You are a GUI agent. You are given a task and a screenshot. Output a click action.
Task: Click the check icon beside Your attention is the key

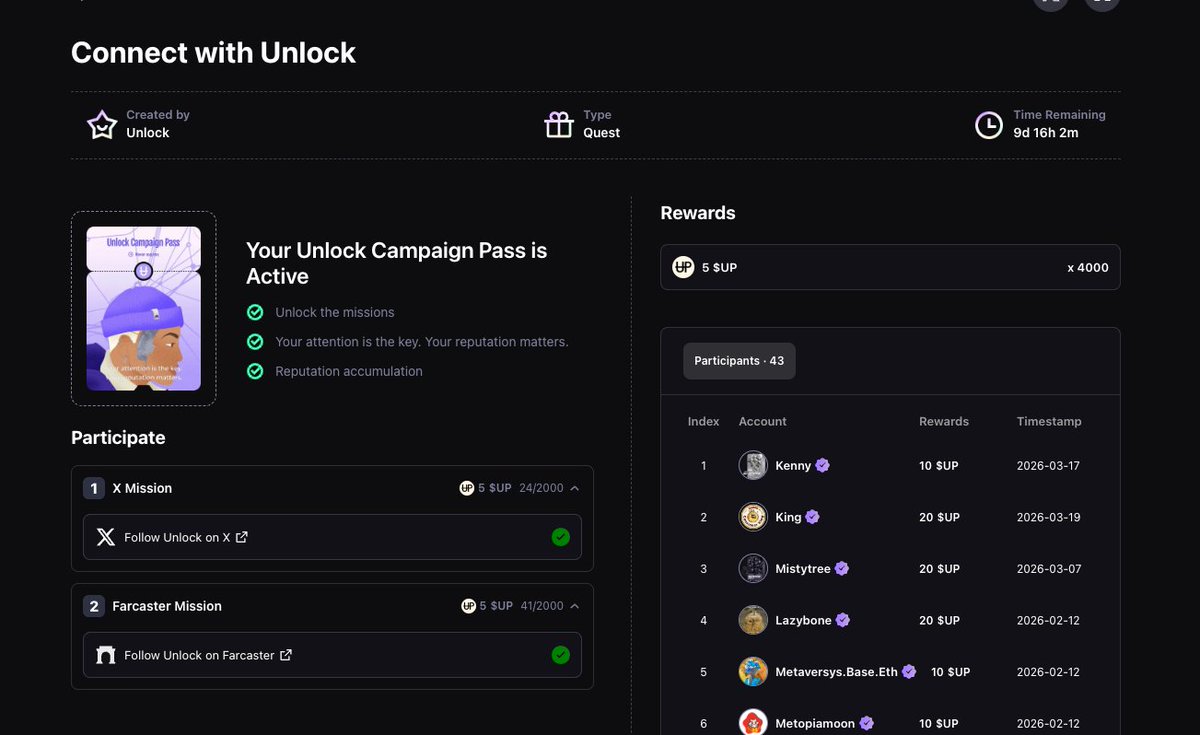coord(255,342)
